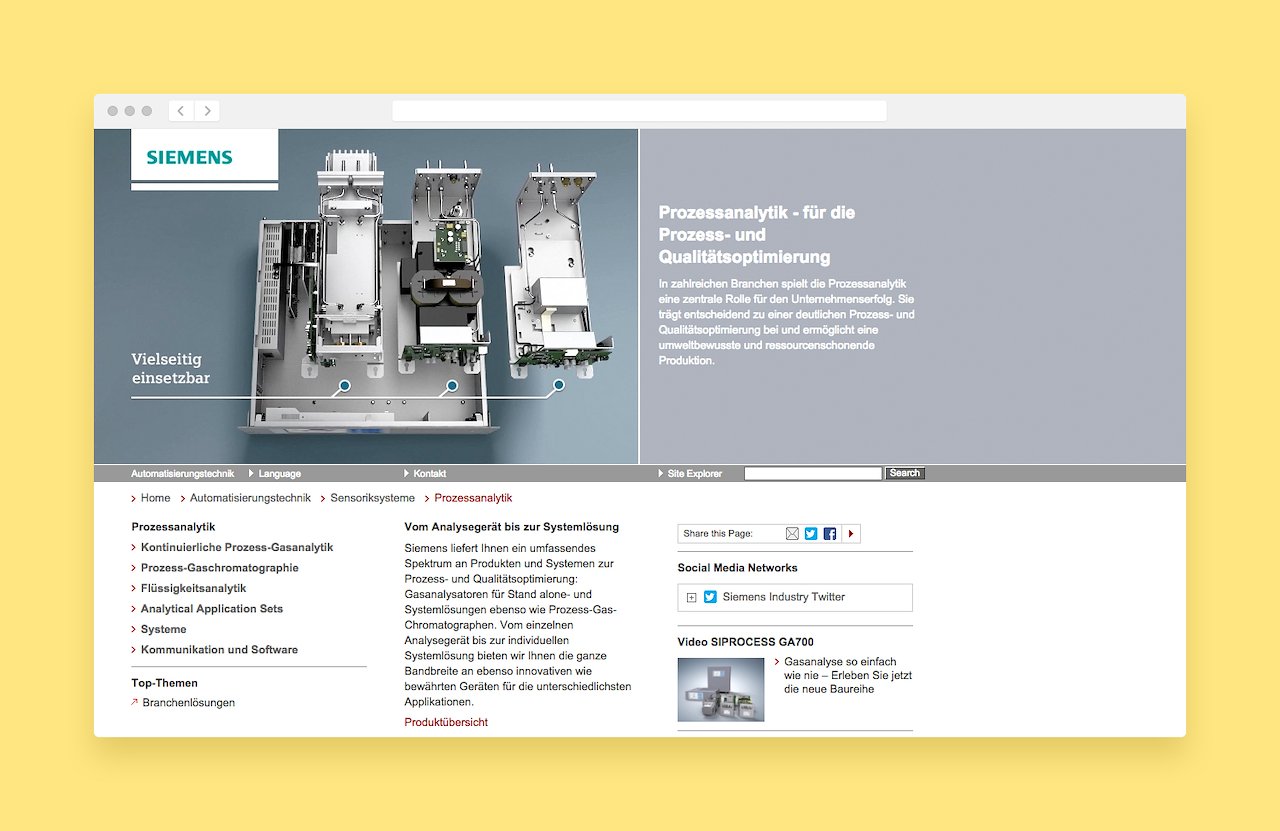
Task: Click the gray browser window close dot
Action: pyautogui.click(x=113, y=111)
